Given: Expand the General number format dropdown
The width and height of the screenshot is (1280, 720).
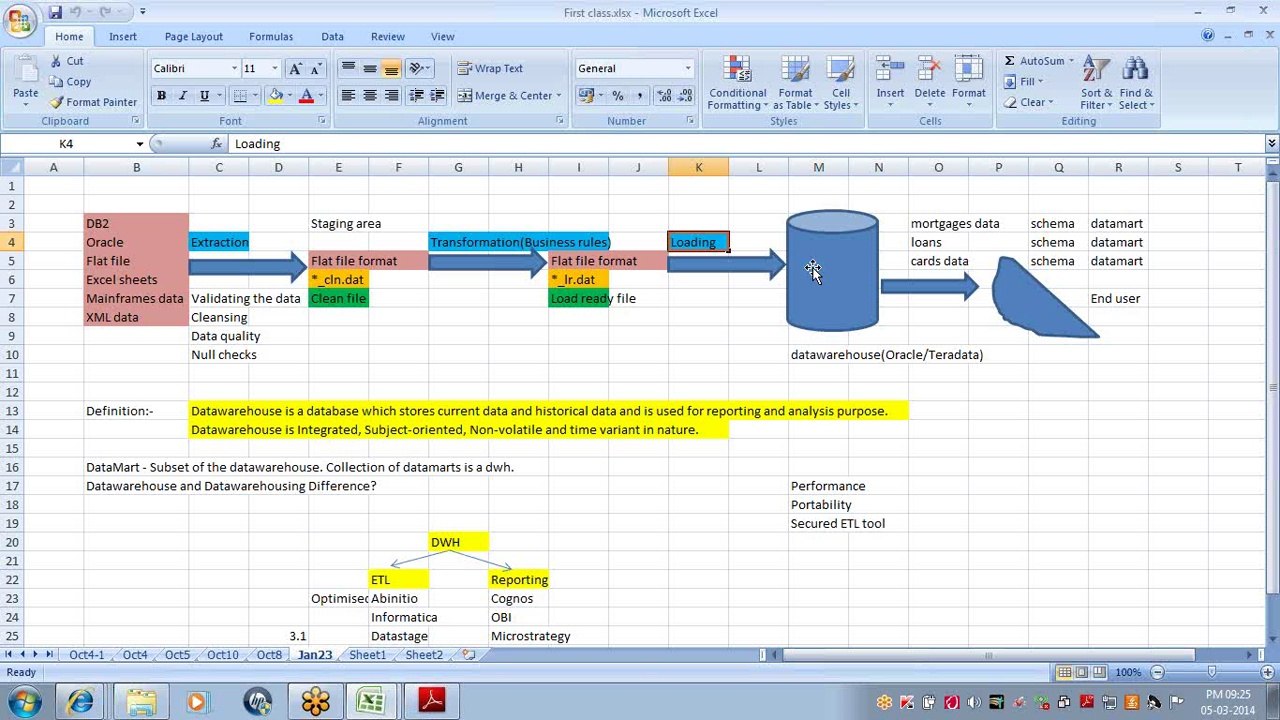Looking at the screenshot, I should (687, 69).
